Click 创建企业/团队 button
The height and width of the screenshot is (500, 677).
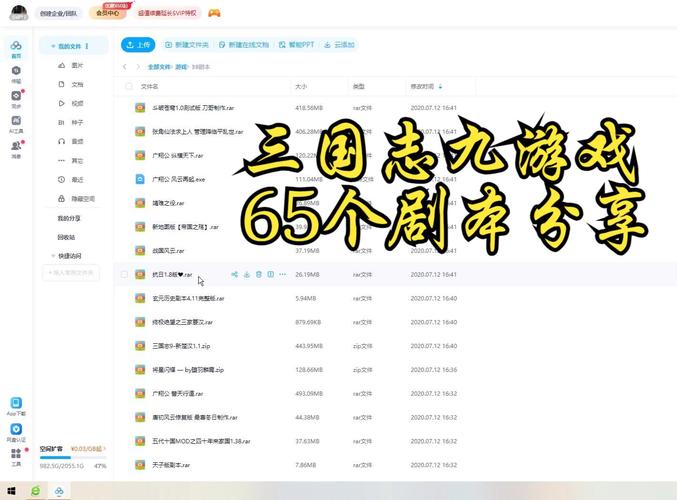point(58,13)
